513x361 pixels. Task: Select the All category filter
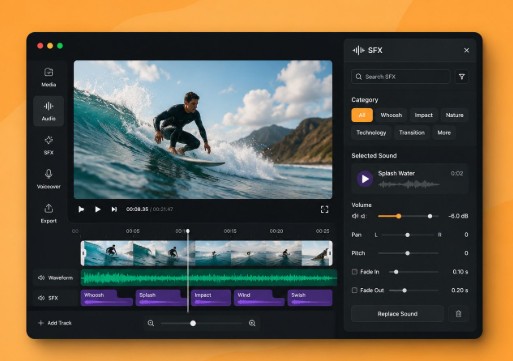pyautogui.click(x=362, y=115)
